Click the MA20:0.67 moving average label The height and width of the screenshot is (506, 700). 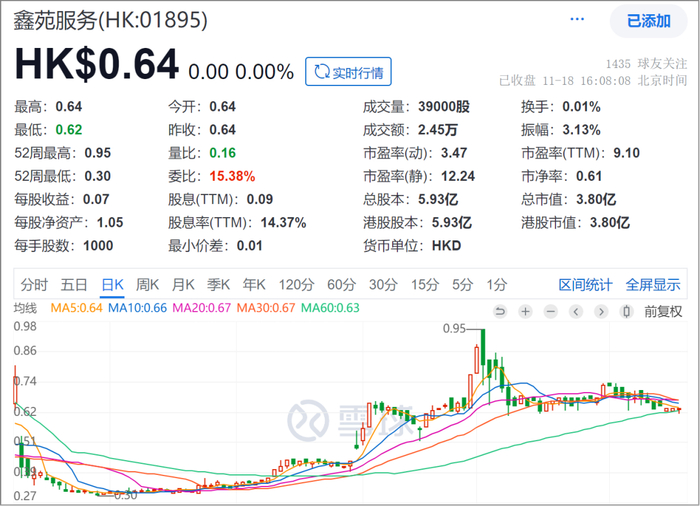point(201,308)
